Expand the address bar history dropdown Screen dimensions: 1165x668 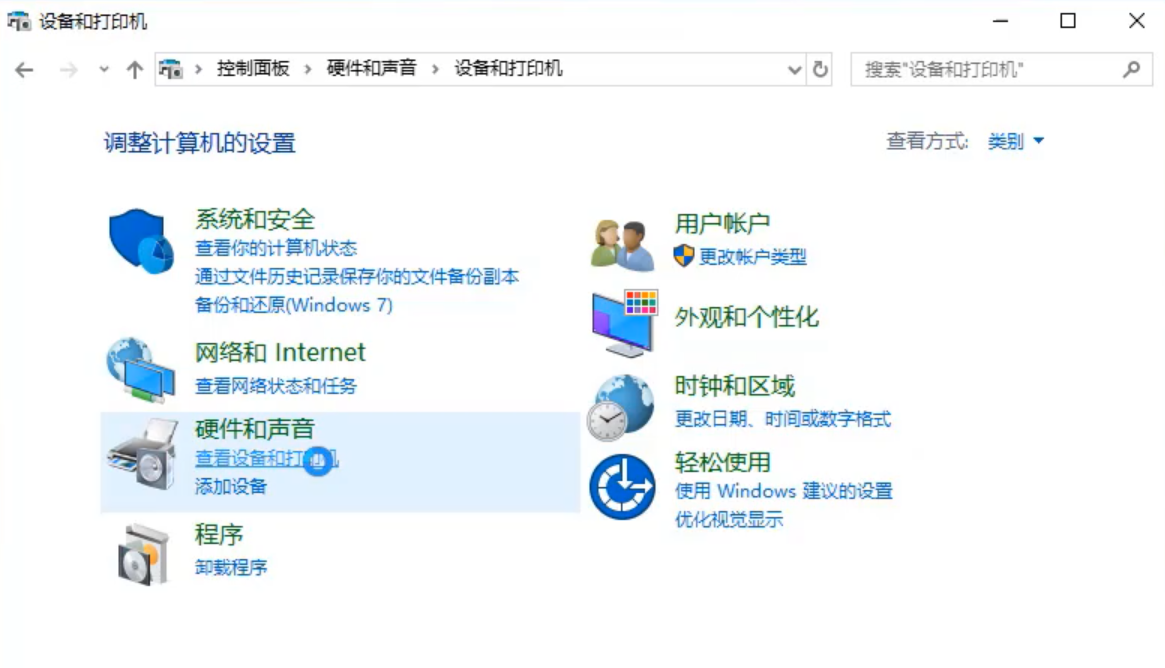(795, 69)
